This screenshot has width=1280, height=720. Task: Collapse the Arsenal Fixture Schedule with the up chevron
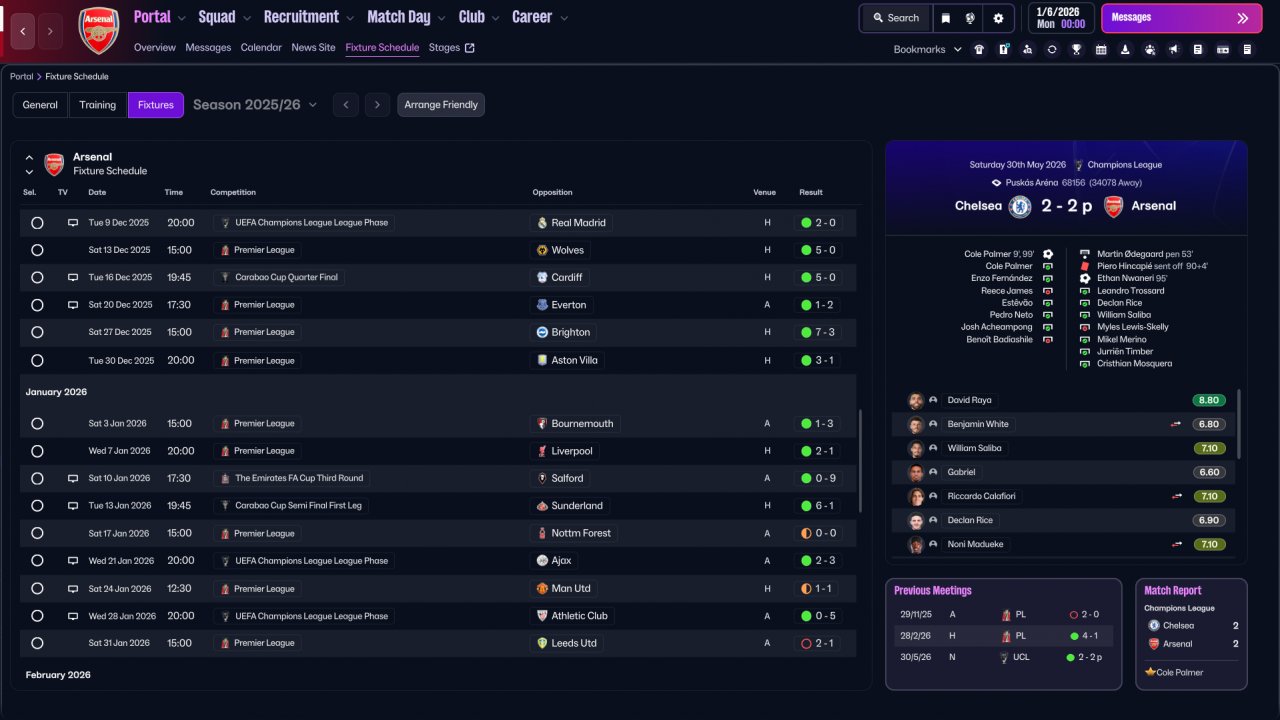(x=29, y=157)
